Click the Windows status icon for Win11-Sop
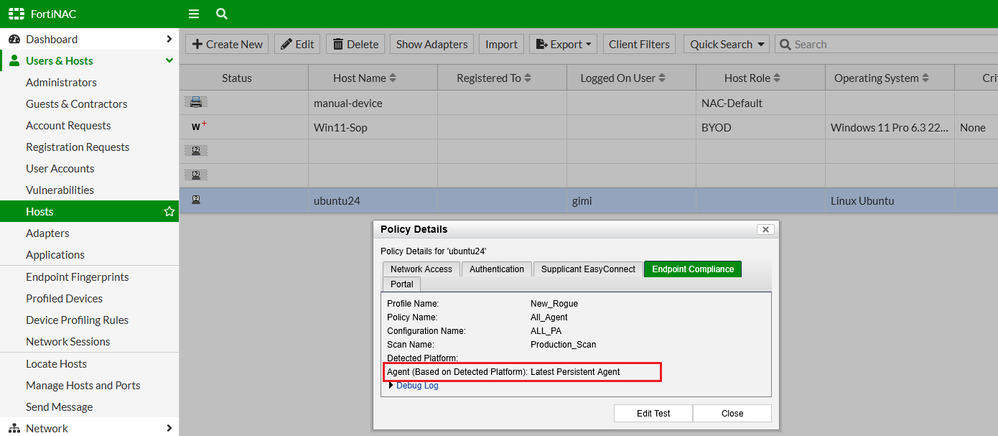The height and width of the screenshot is (436, 998). pos(198,127)
